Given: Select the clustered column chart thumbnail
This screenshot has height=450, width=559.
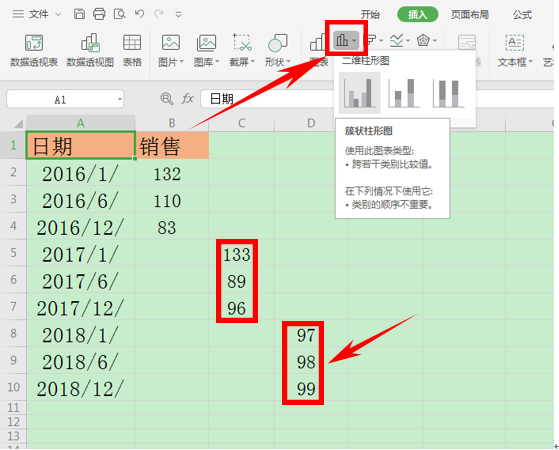Looking at the screenshot, I should pyautogui.click(x=360, y=93).
